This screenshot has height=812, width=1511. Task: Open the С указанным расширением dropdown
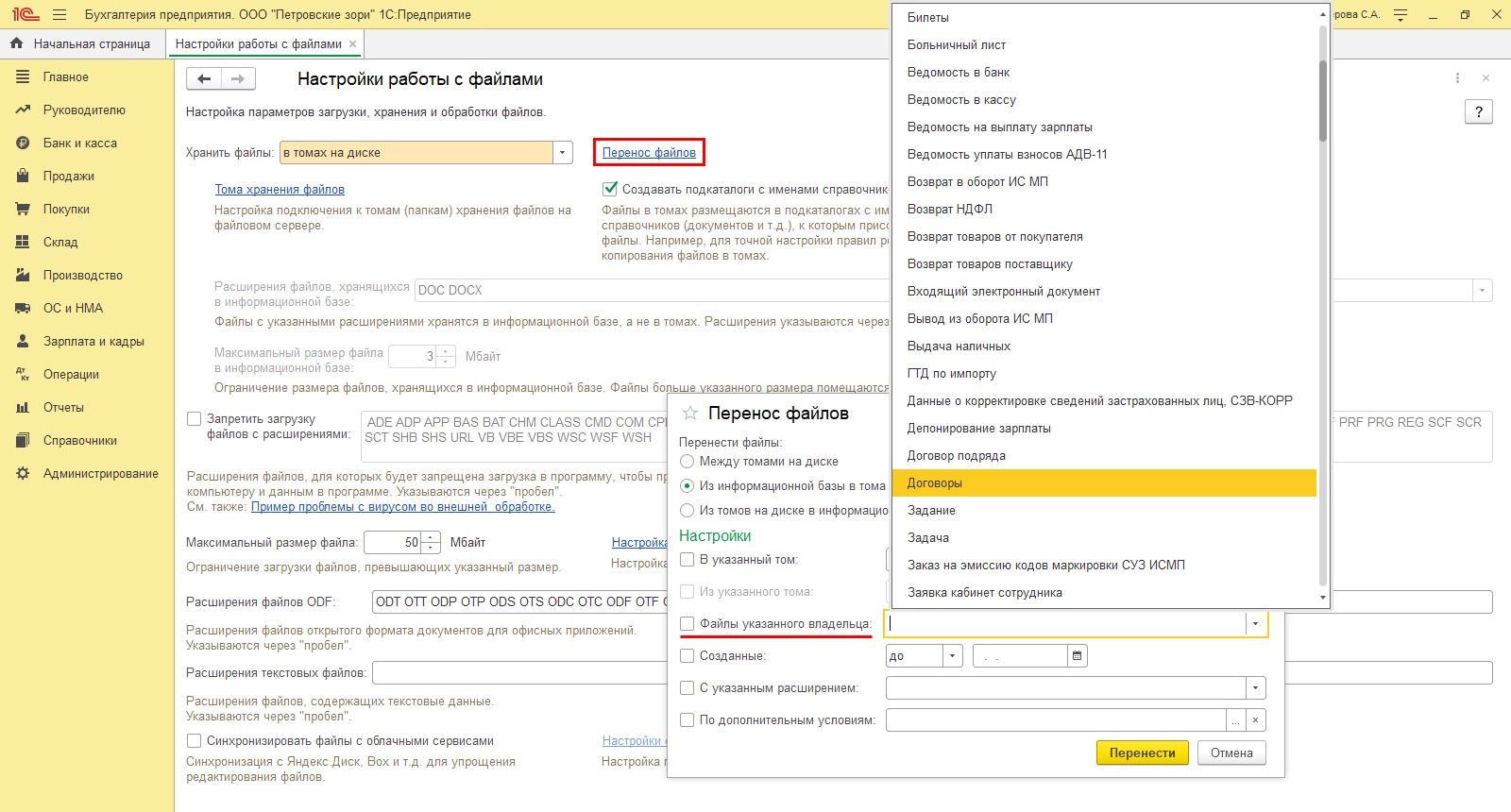pyautogui.click(x=1255, y=688)
